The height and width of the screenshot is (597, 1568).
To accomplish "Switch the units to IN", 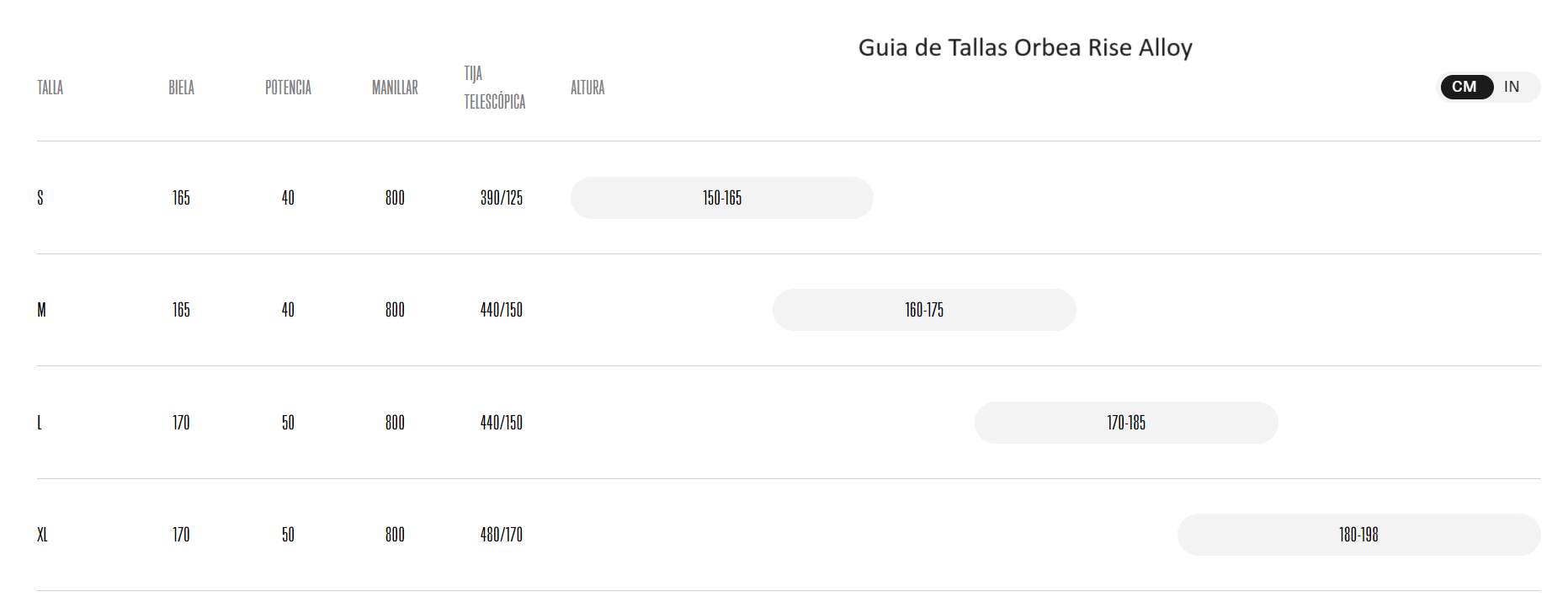I will point(1512,87).
